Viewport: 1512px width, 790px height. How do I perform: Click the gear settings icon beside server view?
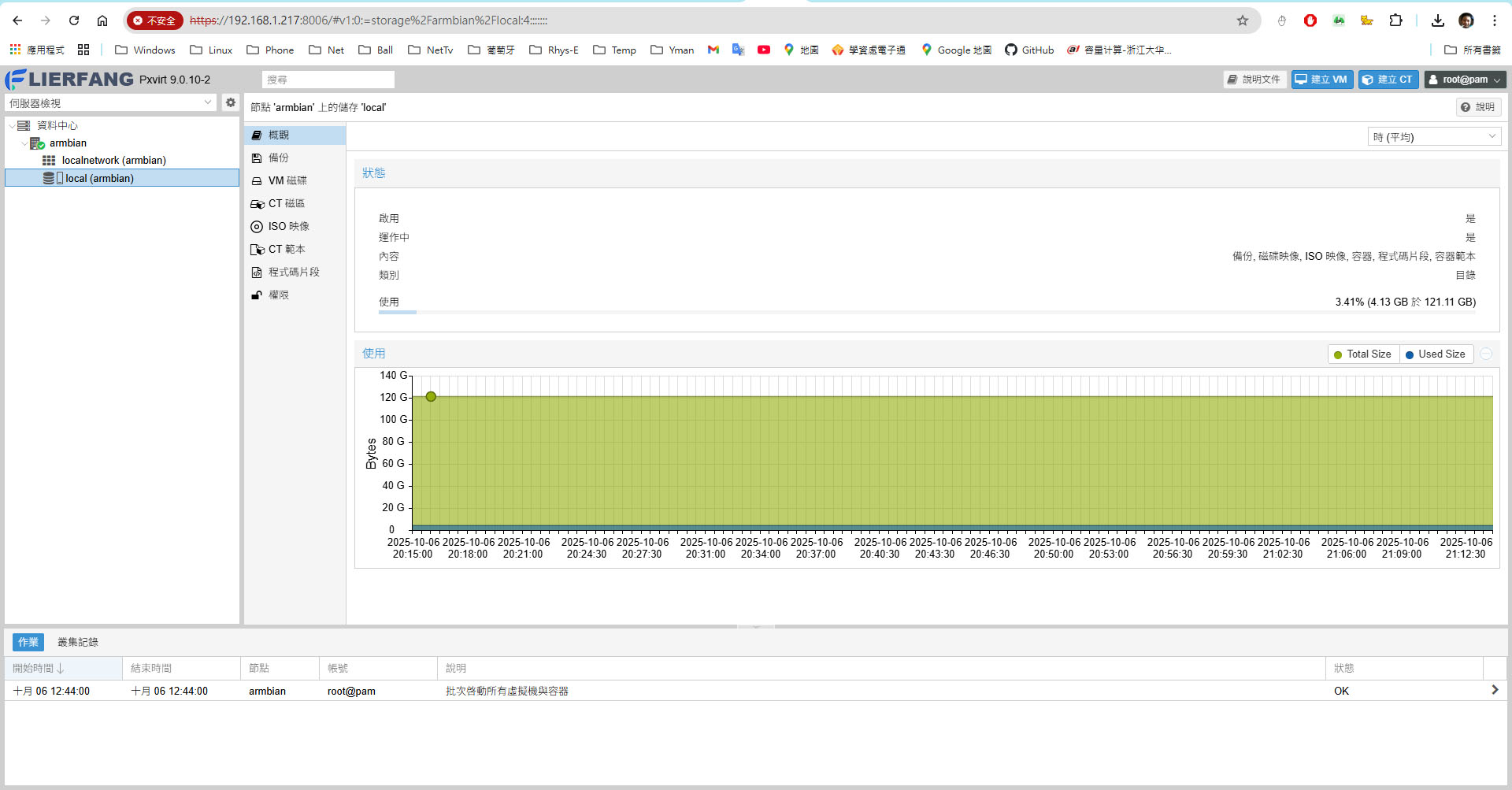click(x=230, y=102)
